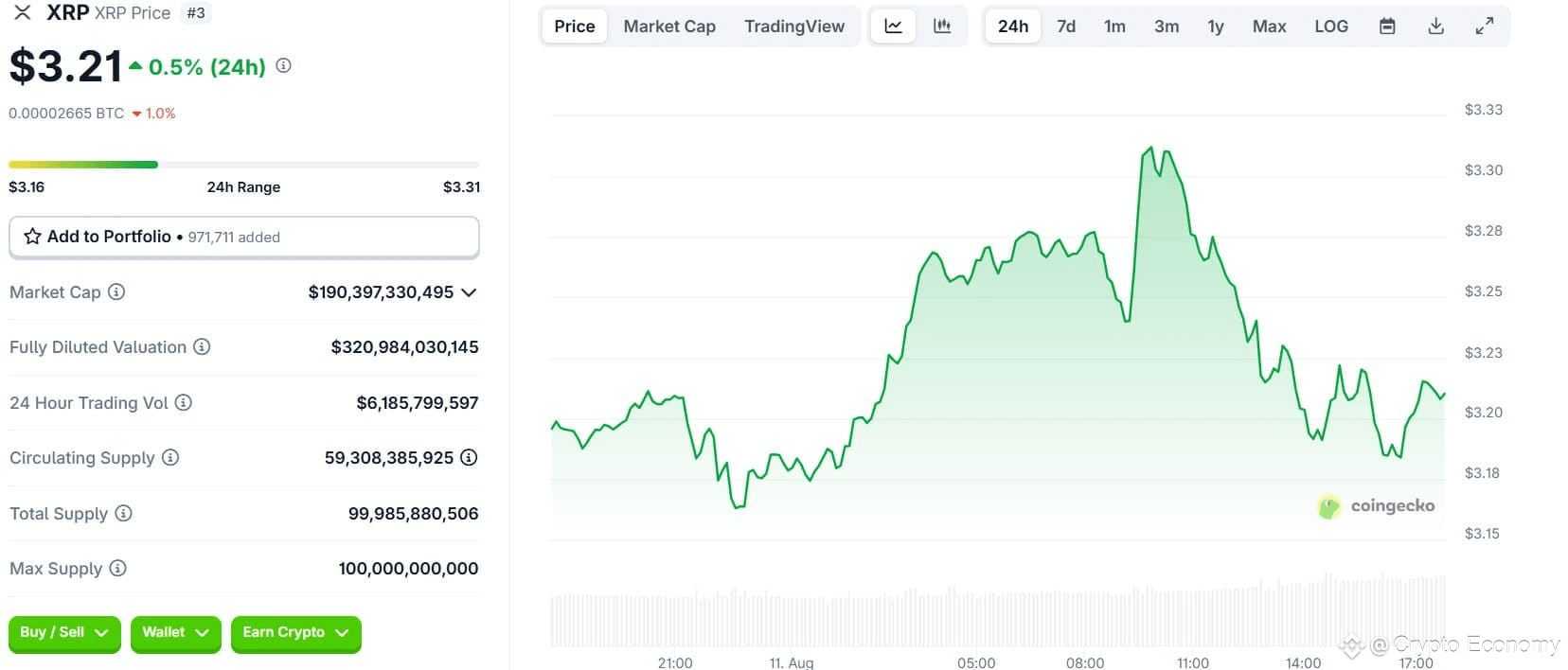Screen dimensions: 1568x670
Task: Expand chart to fullscreen
Action: tap(1485, 26)
